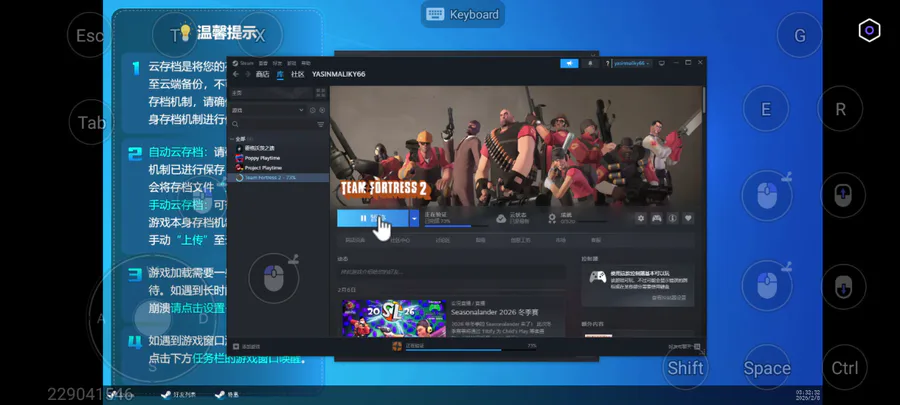The width and height of the screenshot is (900, 405).
Task: Click the cloud status icon
Action: (x=501, y=218)
